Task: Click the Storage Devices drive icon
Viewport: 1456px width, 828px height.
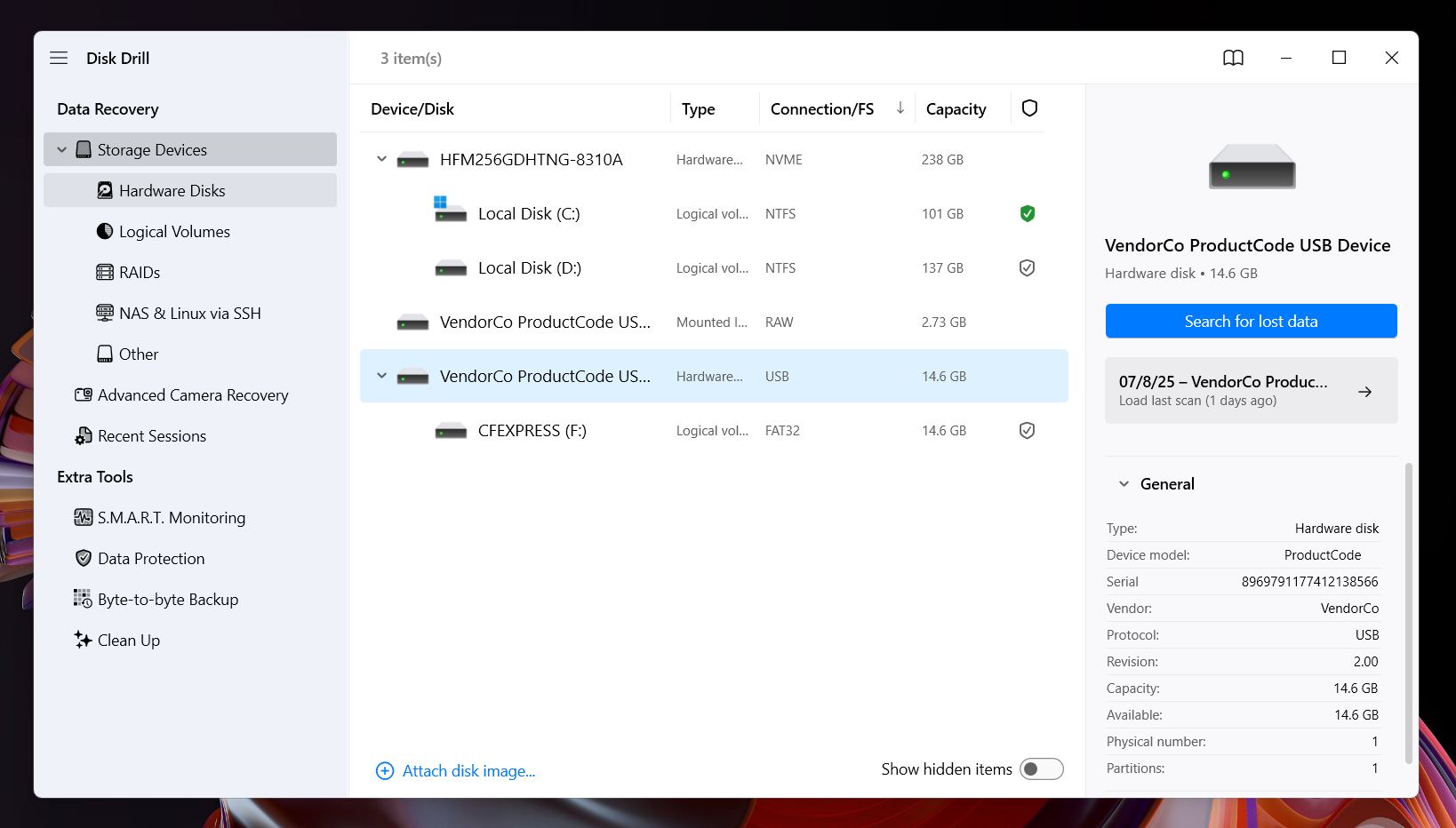Action: pyautogui.click(x=84, y=149)
